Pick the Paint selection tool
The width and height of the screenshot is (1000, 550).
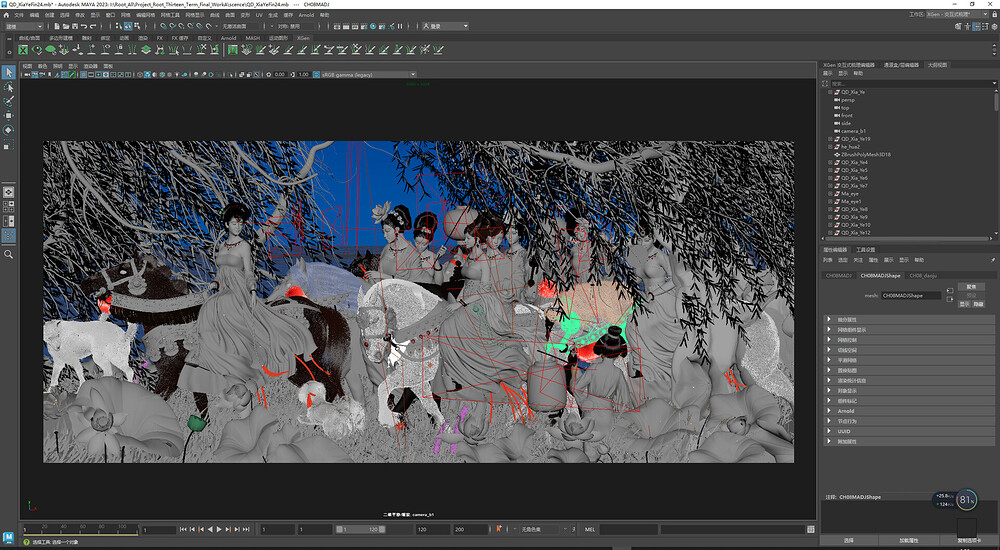(8, 101)
